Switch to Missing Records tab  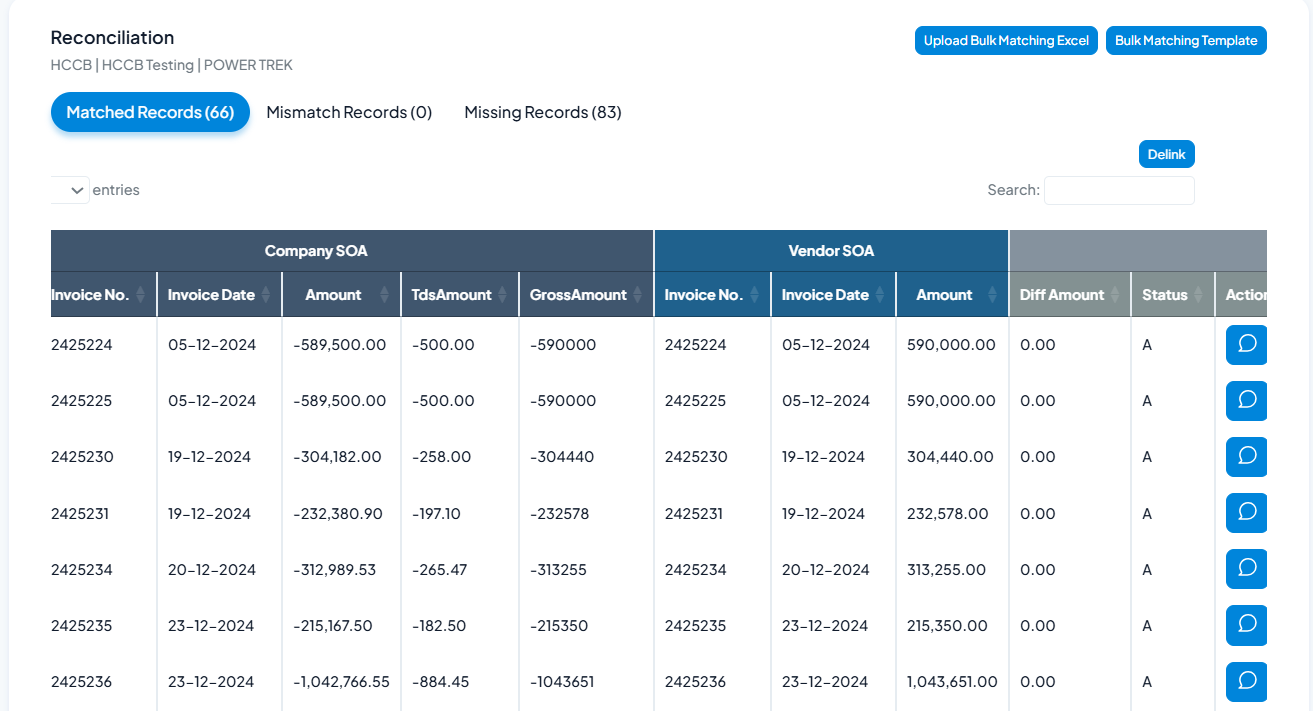(x=543, y=112)
